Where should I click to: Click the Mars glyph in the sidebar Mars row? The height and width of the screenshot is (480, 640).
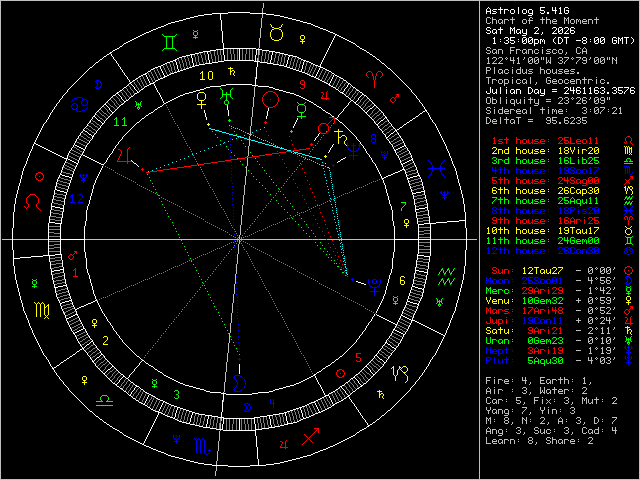tap(629, 310)
